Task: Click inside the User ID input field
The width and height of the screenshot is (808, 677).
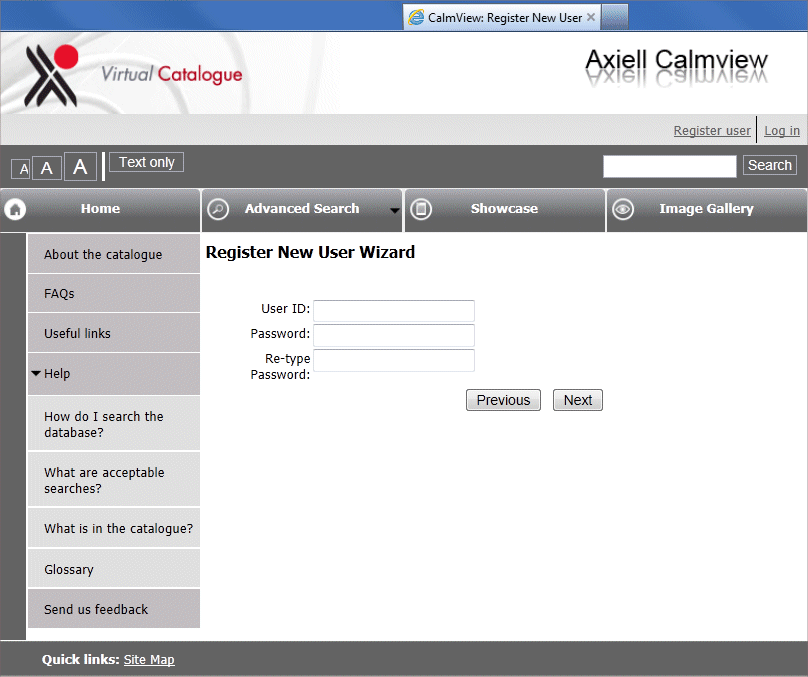Action: 393,311
